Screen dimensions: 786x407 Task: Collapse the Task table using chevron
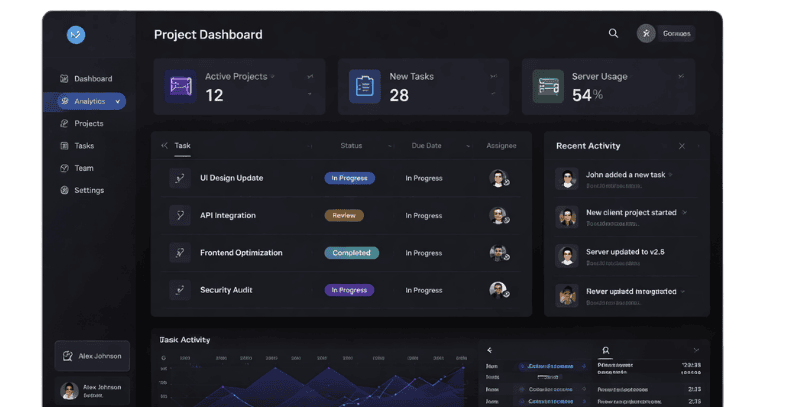[164, 146]
